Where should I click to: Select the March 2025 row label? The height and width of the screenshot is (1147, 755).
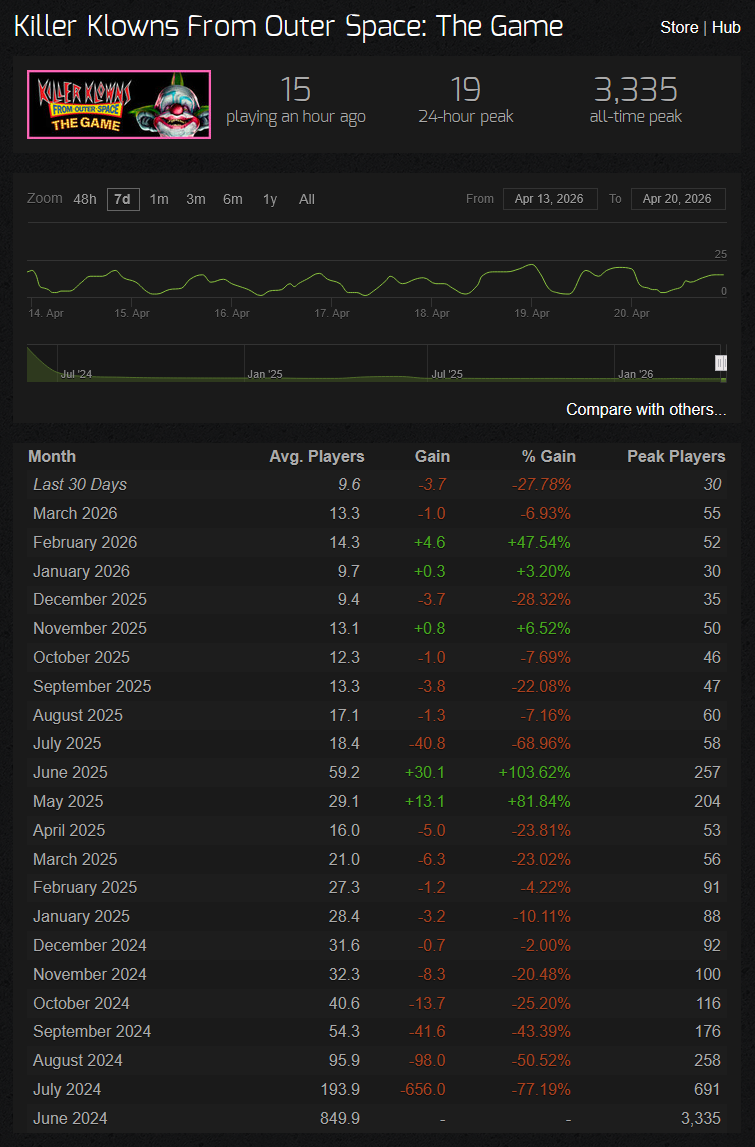coord(75,860)
